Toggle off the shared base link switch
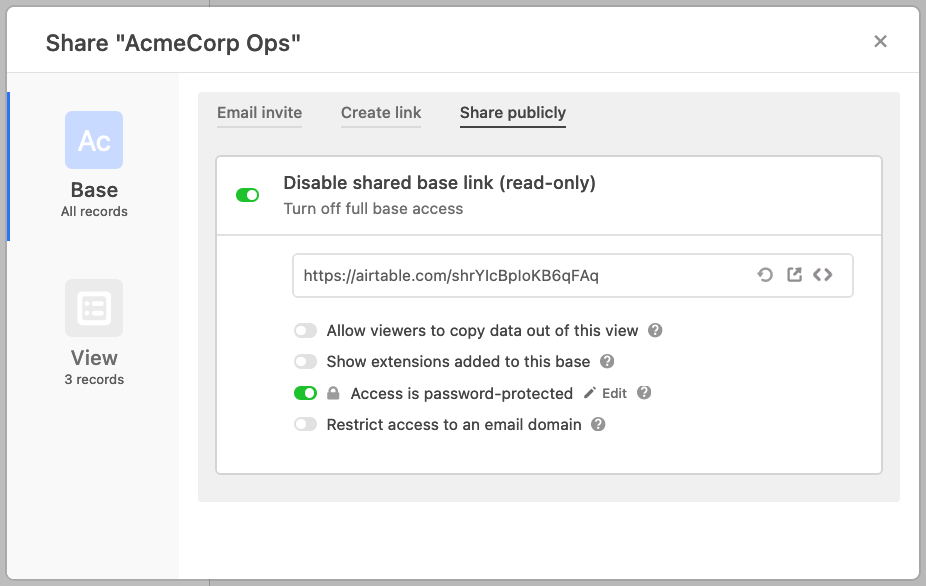Image resolution: width=926 pixels, height=586 pixels. (247, 195)
